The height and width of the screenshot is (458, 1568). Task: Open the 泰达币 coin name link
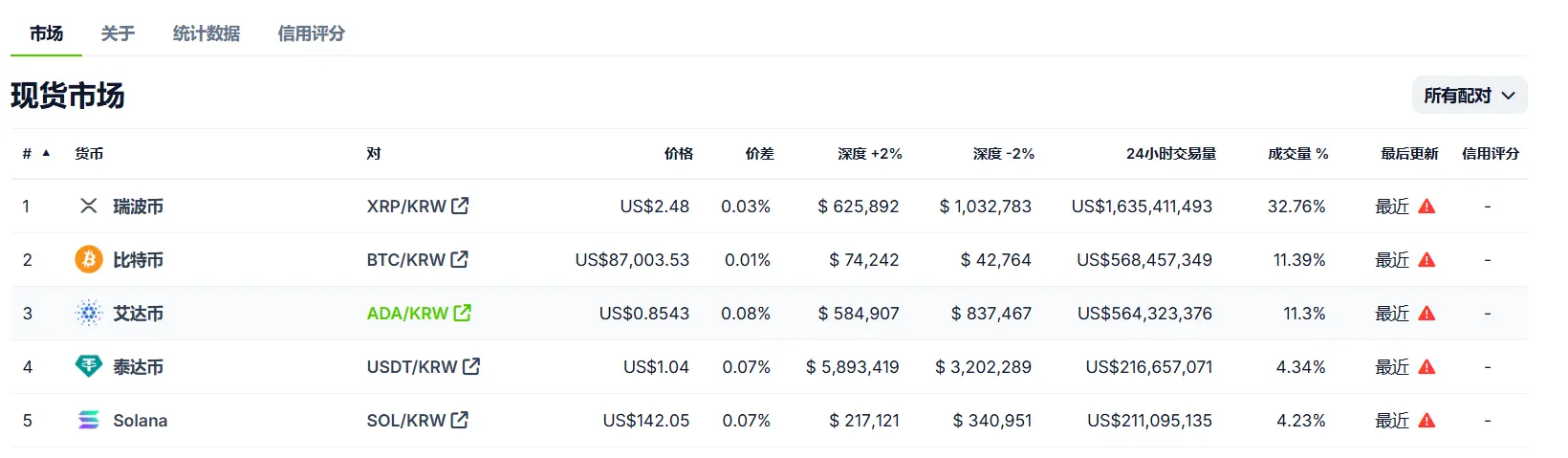pos(139,366)
